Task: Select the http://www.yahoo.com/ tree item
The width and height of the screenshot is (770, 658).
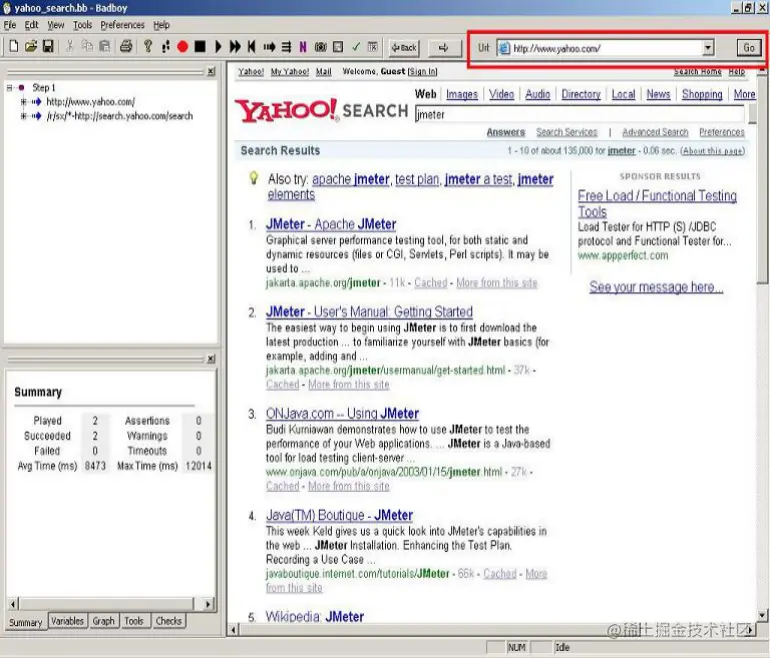Action: click(x=90, y=102)
